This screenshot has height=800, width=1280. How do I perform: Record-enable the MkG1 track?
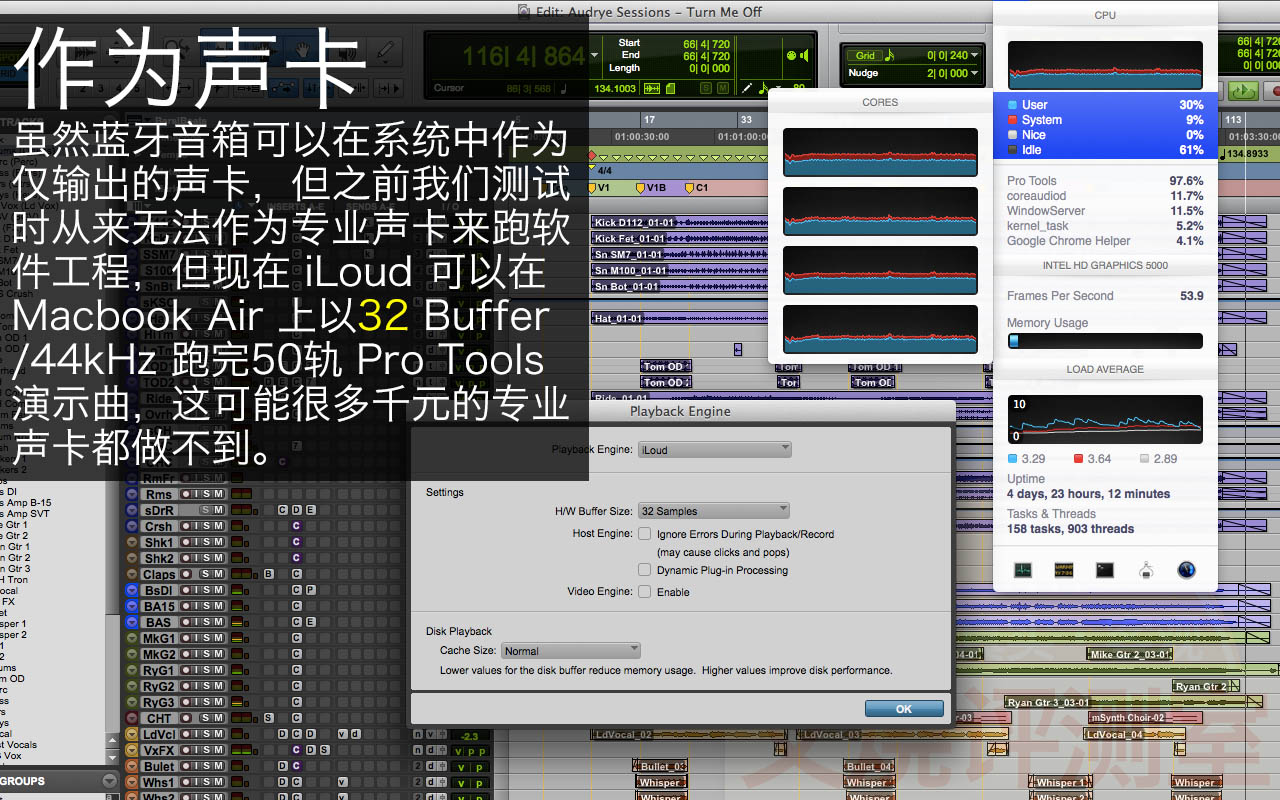186,638
